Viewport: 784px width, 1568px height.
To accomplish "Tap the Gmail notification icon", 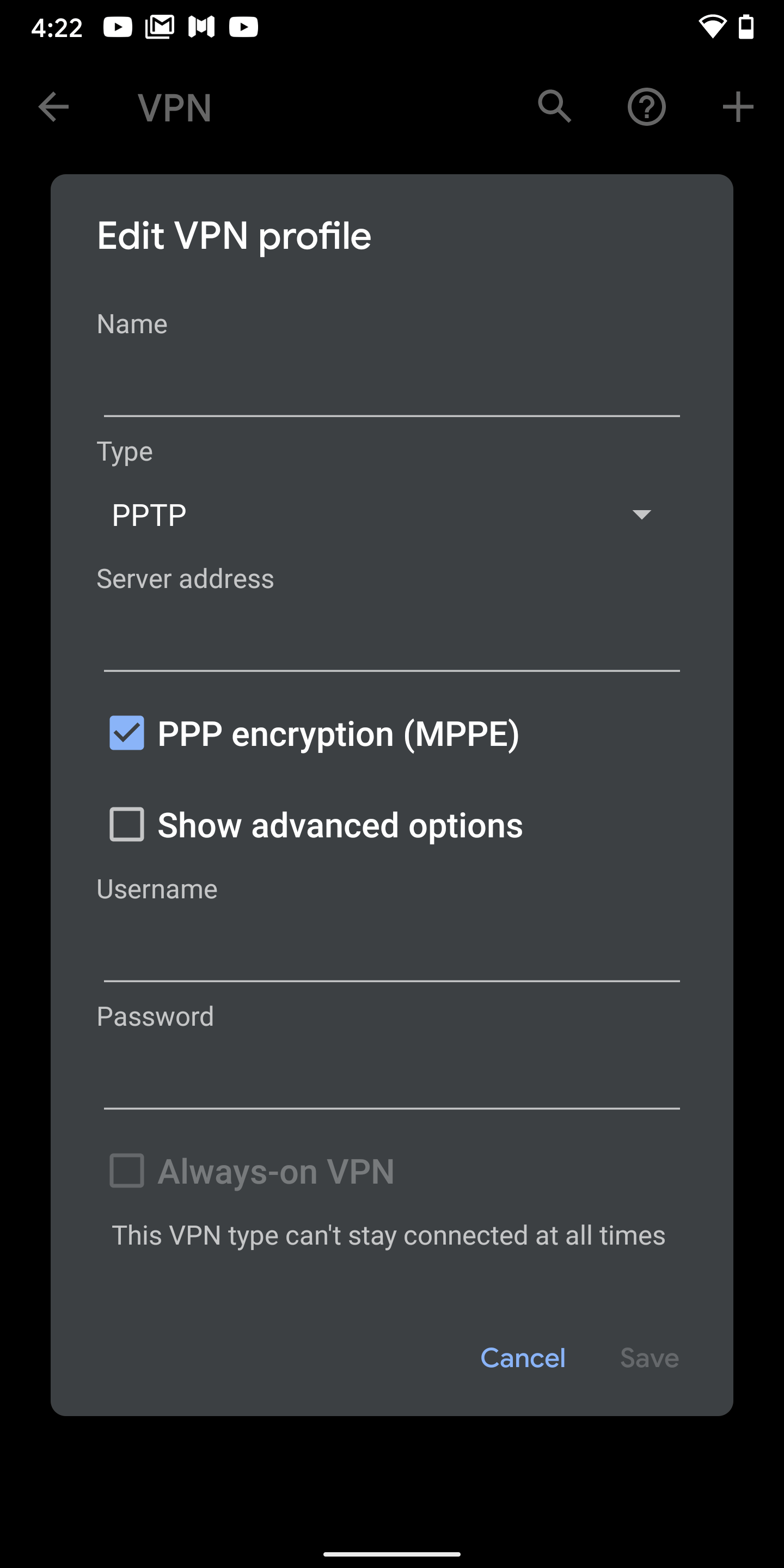I will (x=160, y=26).
